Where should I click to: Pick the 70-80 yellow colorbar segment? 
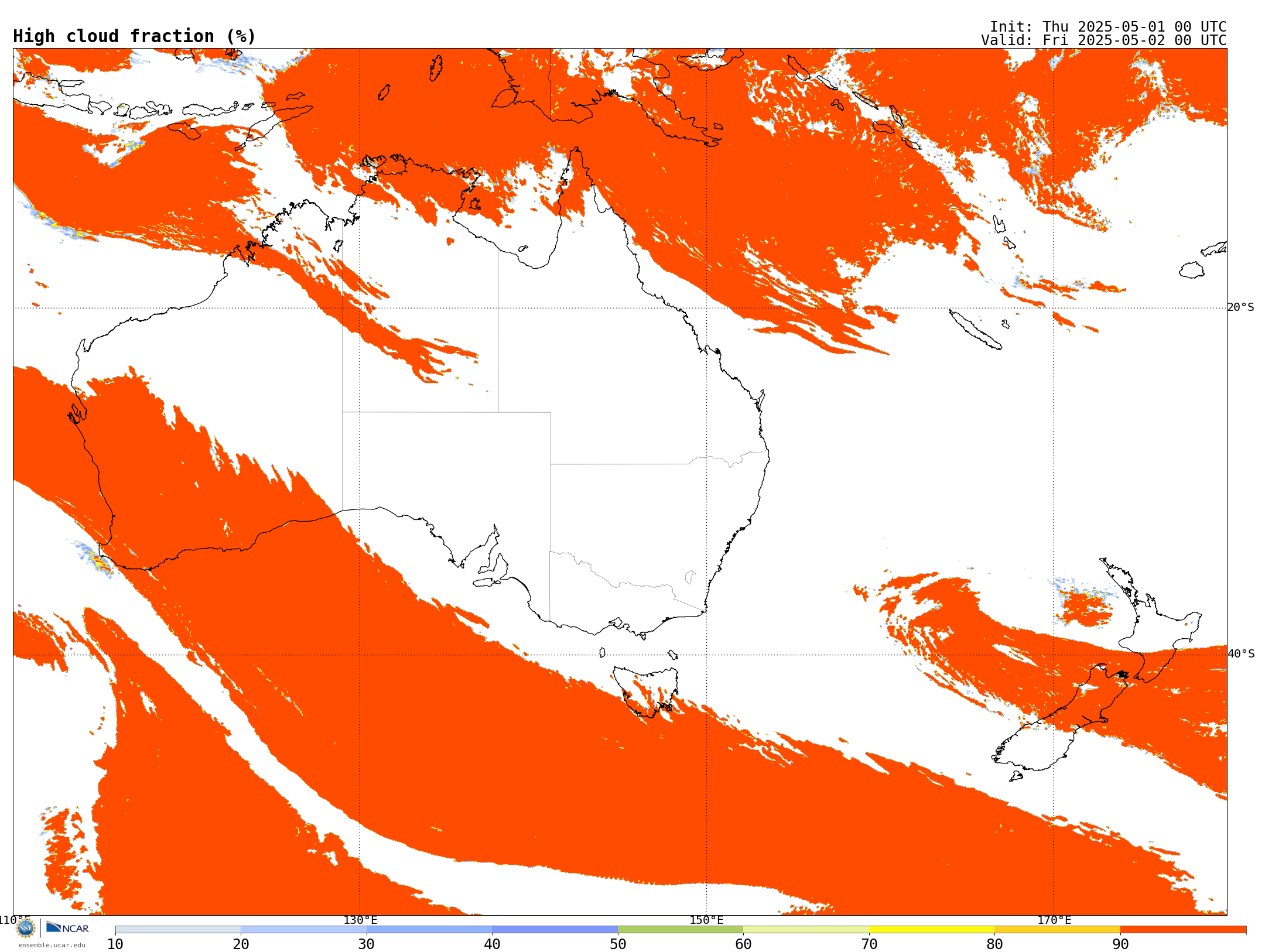[932, 930]
